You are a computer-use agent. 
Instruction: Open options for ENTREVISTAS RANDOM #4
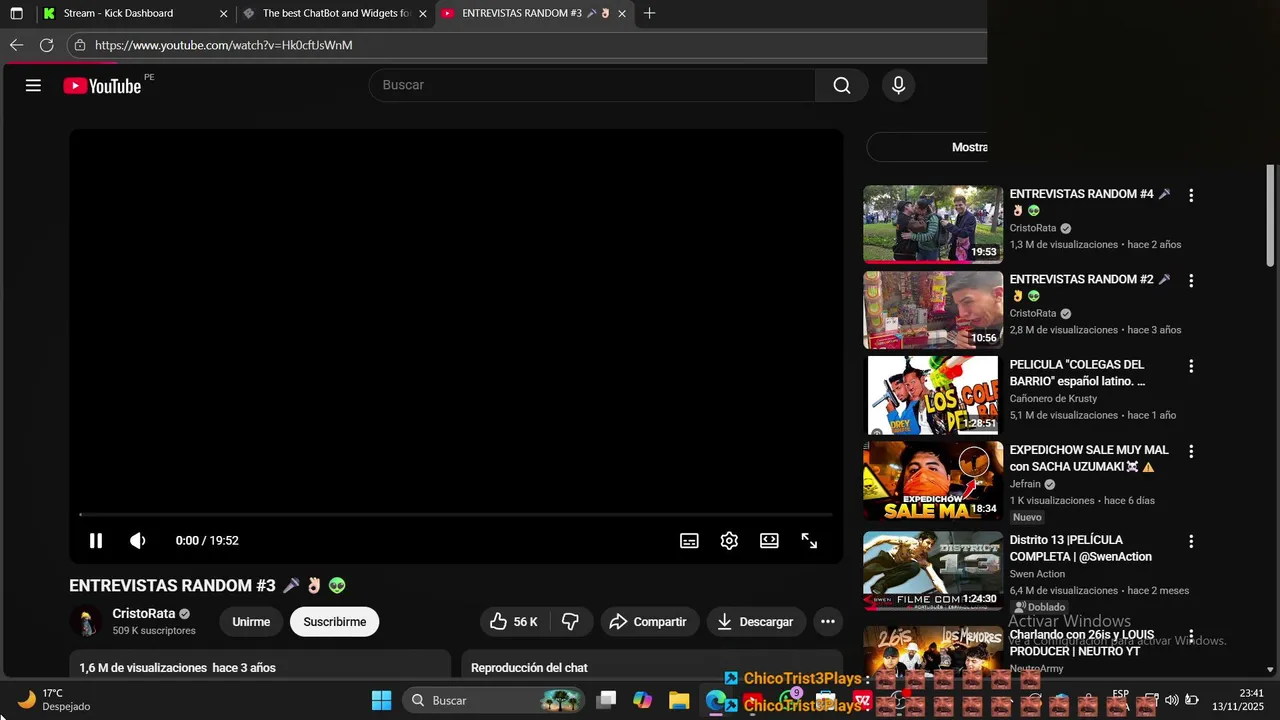(1190, 195)
